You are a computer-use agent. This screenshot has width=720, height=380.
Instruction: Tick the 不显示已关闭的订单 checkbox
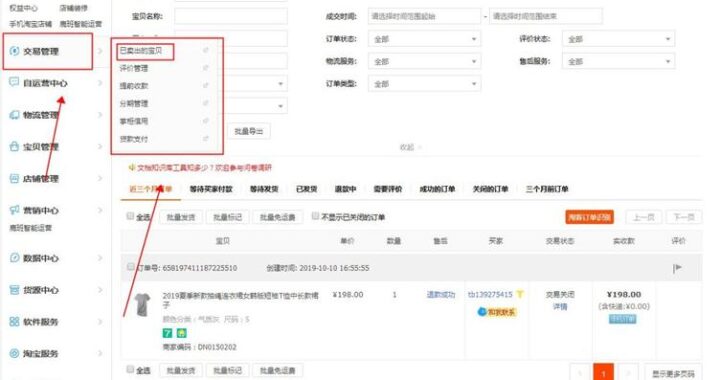(x=315, y=216)
